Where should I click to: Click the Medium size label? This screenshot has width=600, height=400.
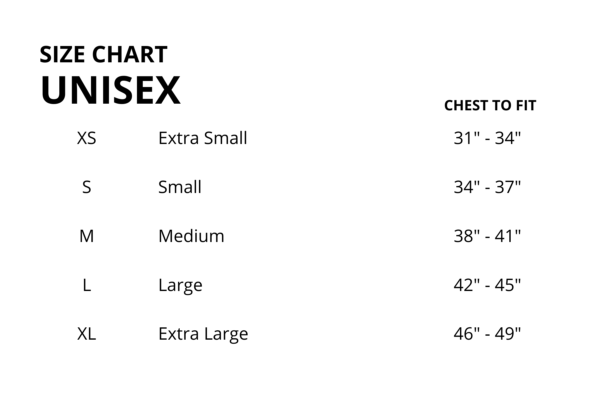click(x=191, y=236)
